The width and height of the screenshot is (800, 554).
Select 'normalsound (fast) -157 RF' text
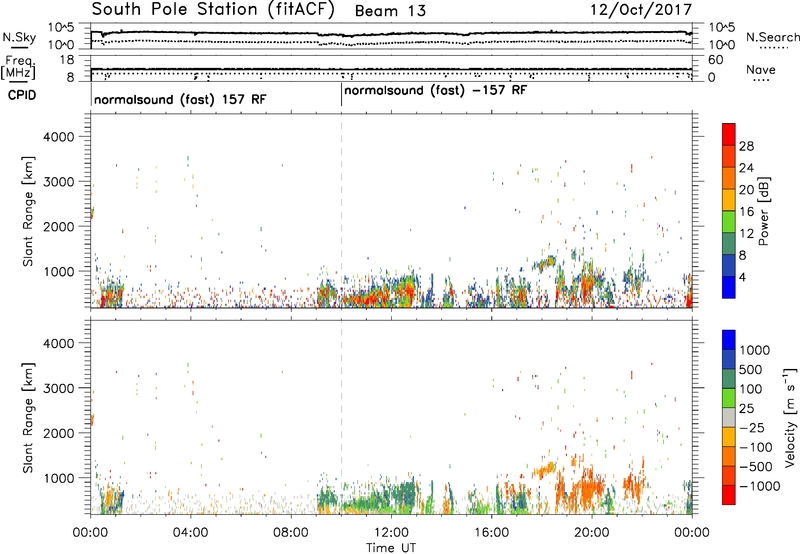coord(435,91)
